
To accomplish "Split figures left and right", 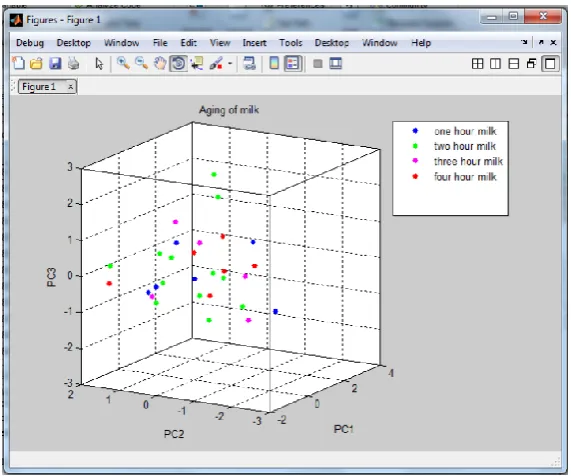I will [495, 64].
